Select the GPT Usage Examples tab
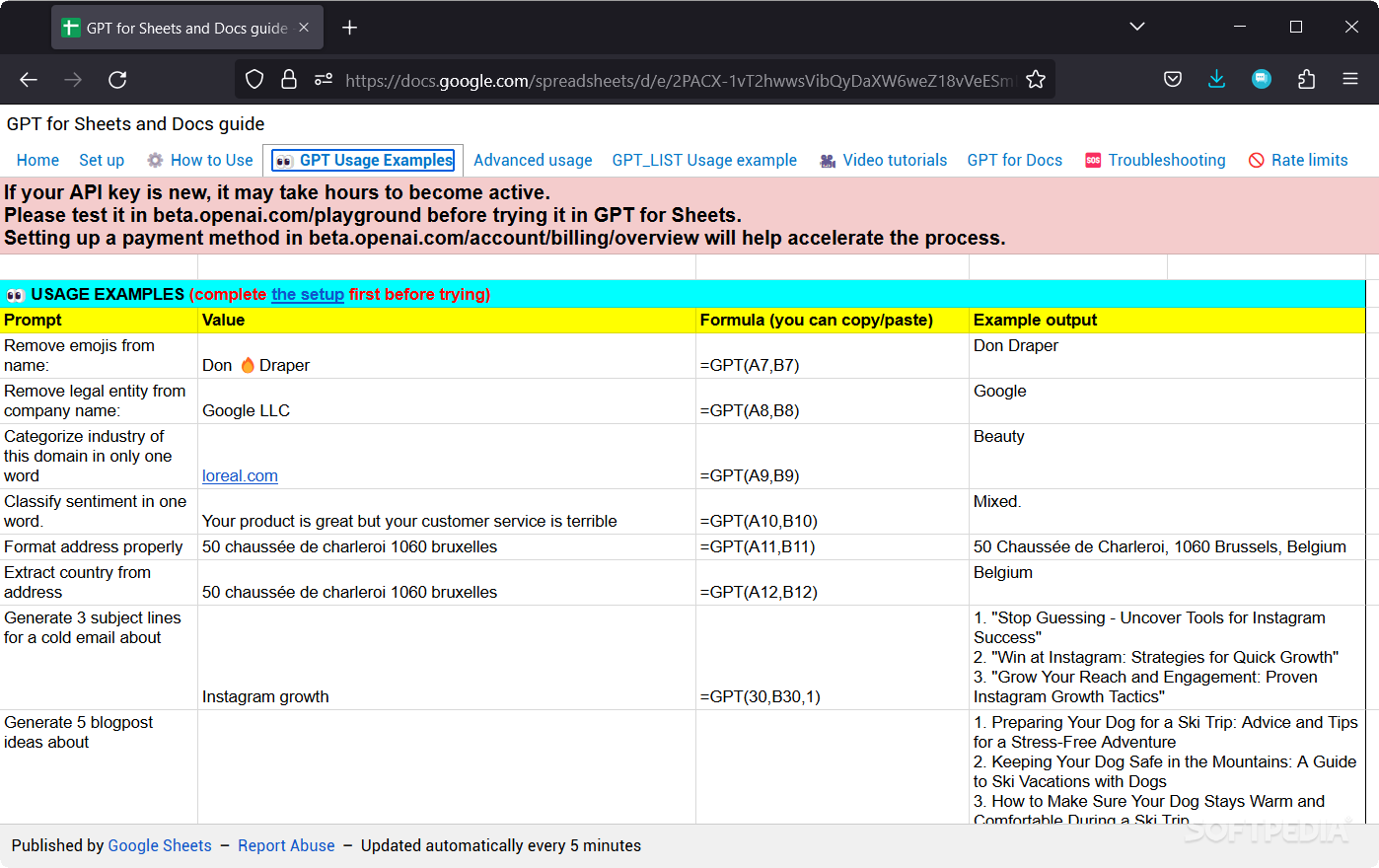Viewport: 1379px width, 868px height. click(x=363, y=160)
